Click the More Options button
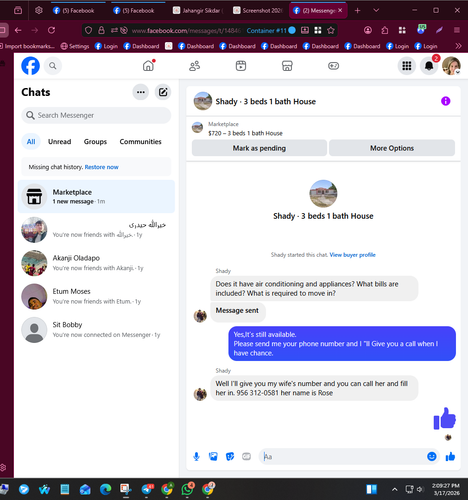 click(x=392, y=148)
